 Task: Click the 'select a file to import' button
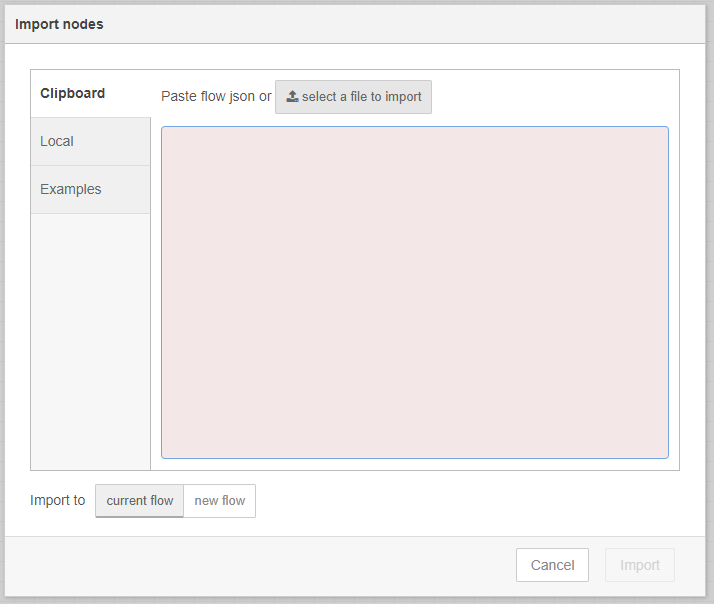[x=353, y=97]
